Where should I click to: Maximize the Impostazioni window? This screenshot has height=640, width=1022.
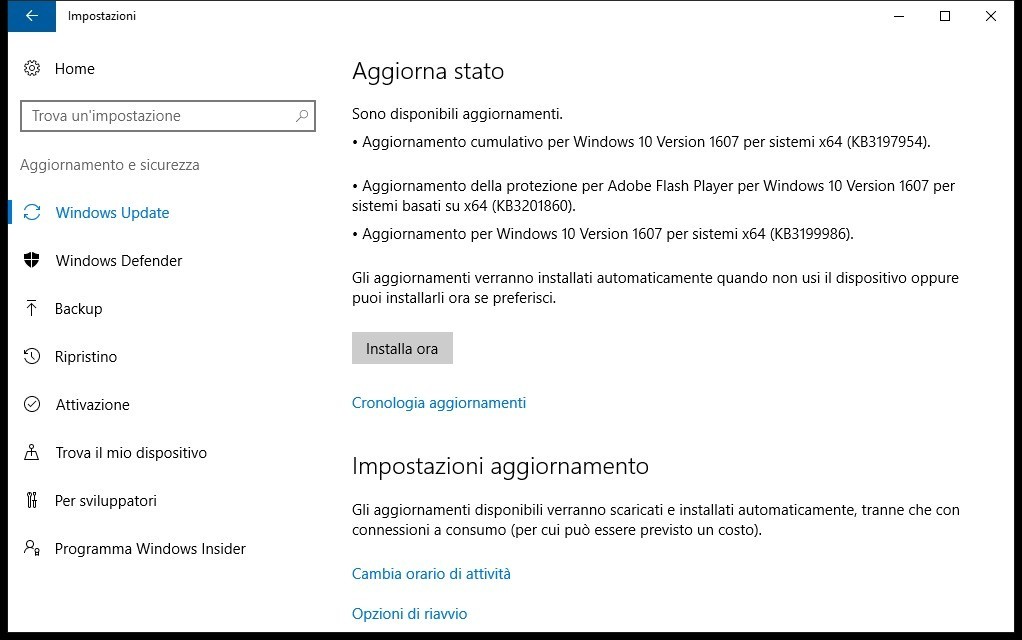pos(945,16)
